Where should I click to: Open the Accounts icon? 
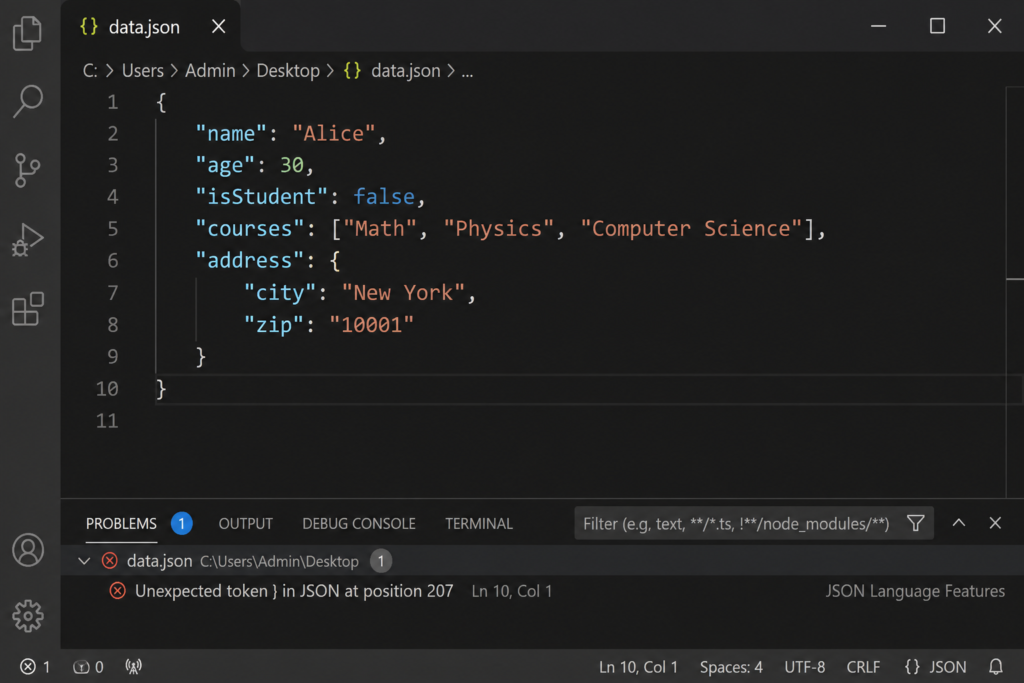(28, 550)
